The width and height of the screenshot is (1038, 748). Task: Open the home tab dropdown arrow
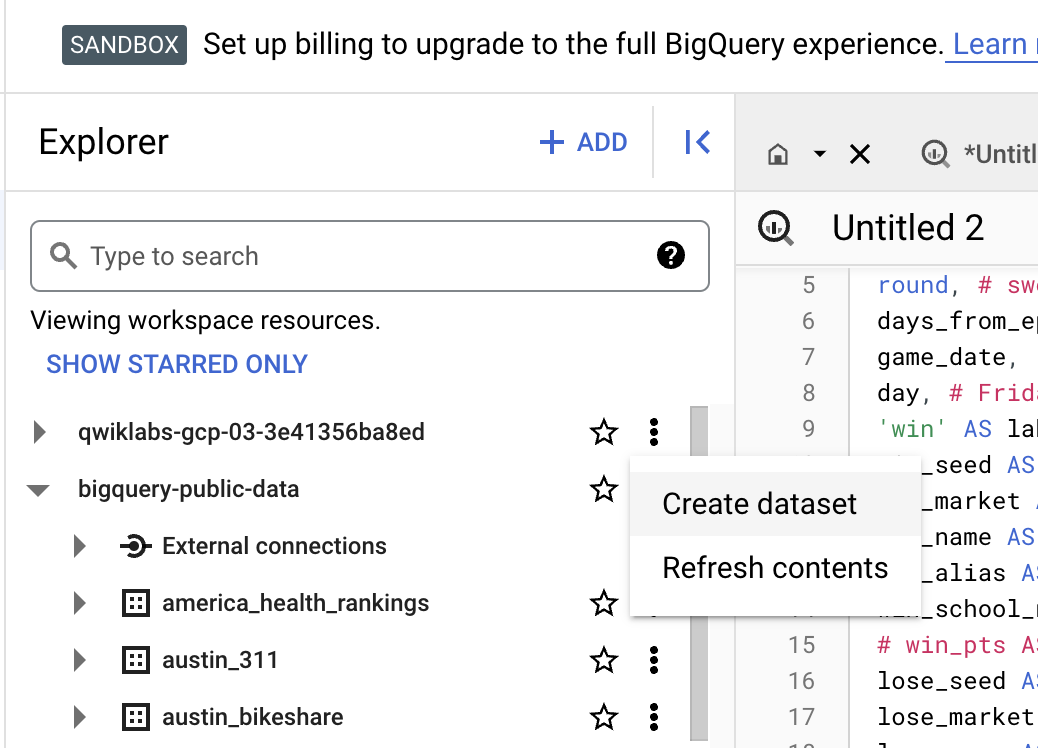820,154
